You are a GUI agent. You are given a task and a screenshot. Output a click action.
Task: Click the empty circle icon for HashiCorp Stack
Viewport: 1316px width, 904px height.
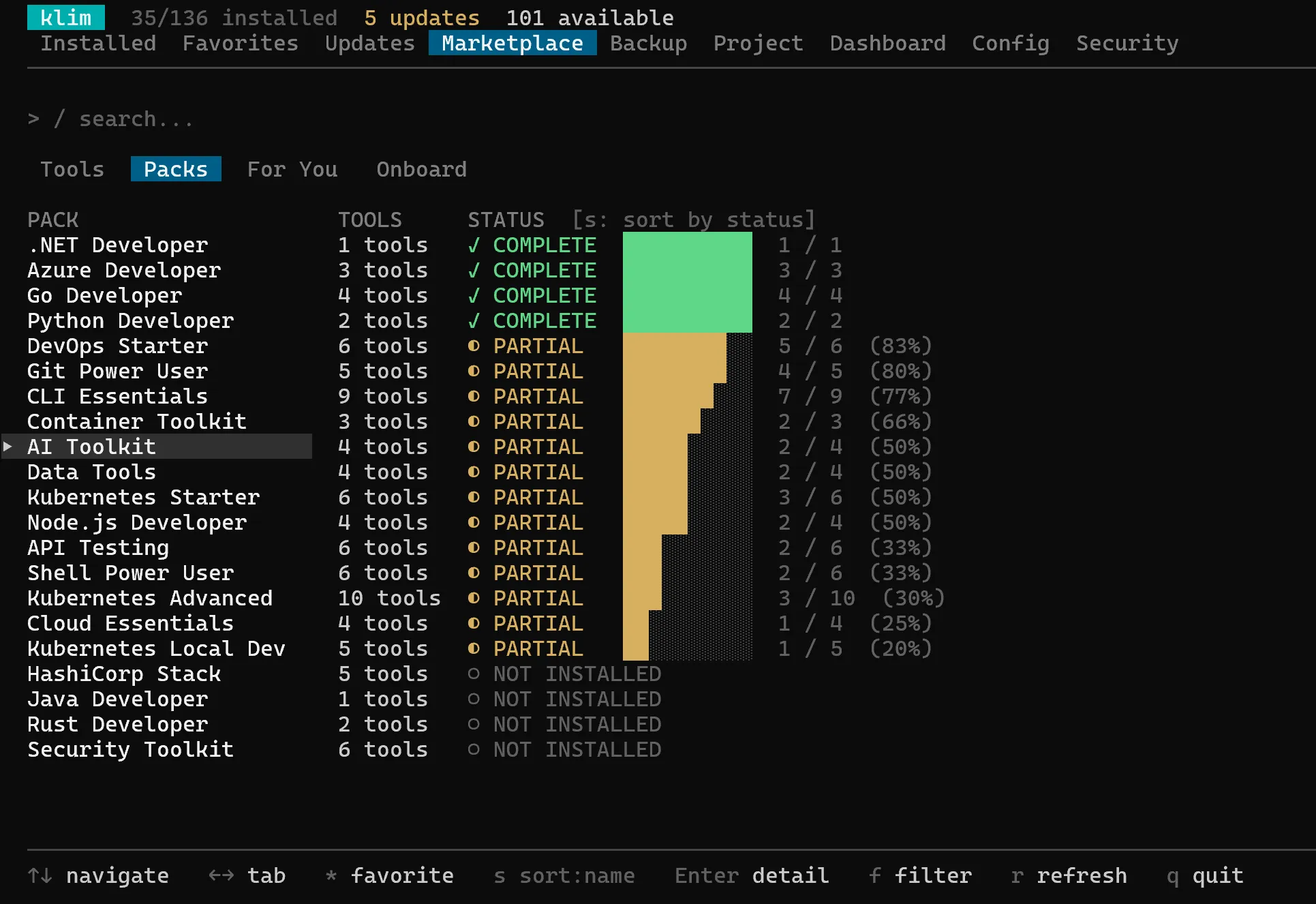tap(474, 674)
